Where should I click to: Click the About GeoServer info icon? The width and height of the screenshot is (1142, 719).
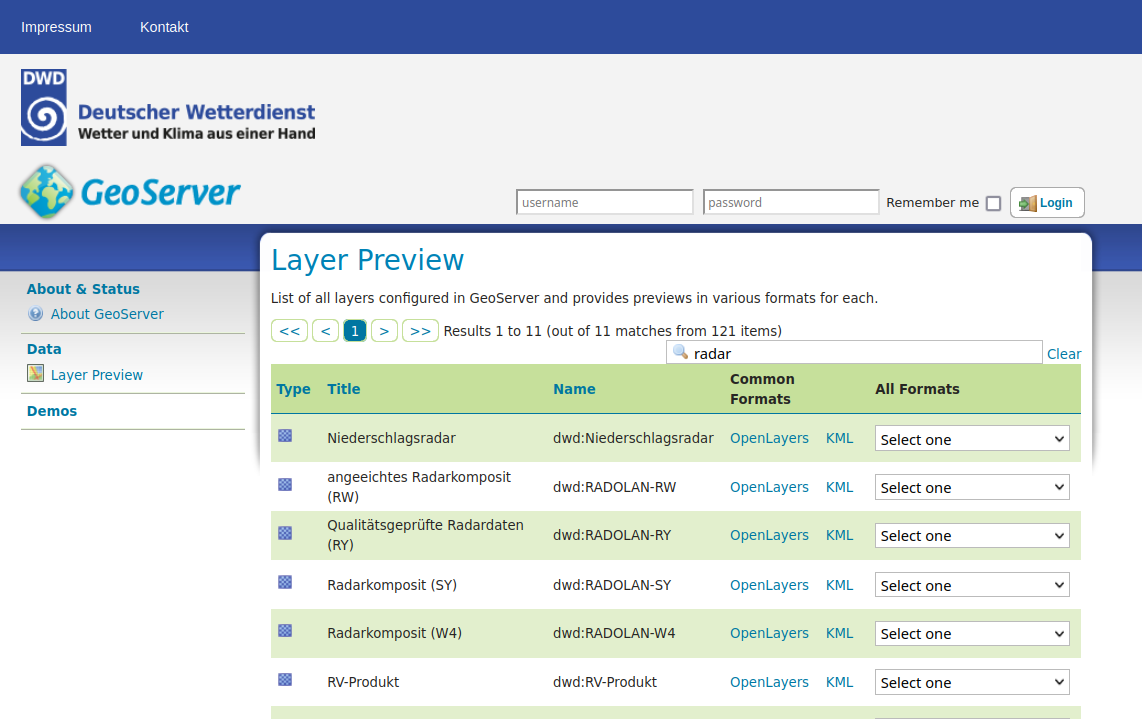36,314
